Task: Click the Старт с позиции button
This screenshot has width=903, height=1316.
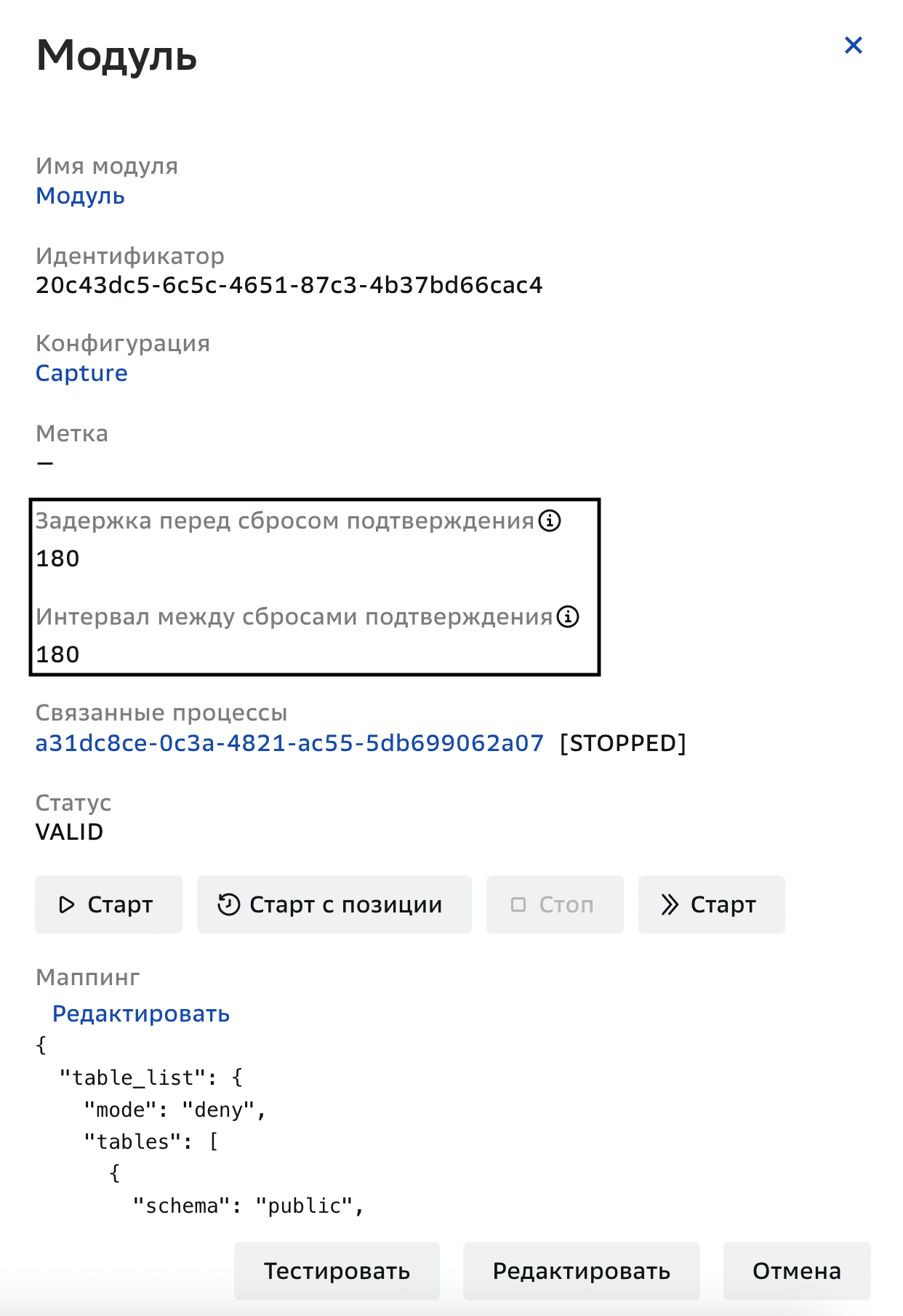Action: pyautogui.click(x=333, y=904)
